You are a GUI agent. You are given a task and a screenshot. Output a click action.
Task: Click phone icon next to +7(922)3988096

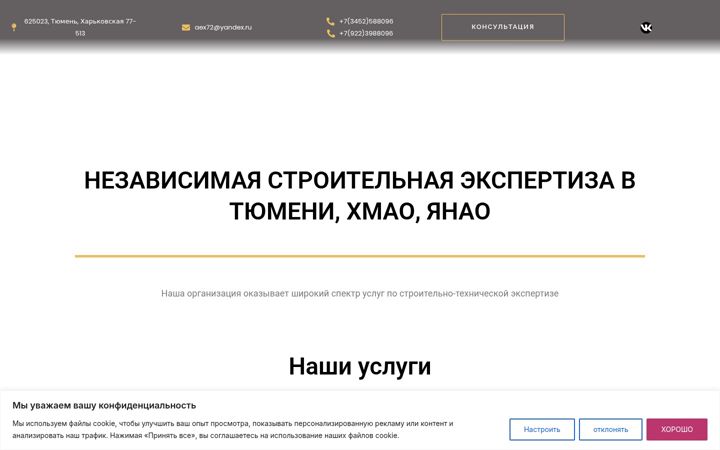(330, 33)
